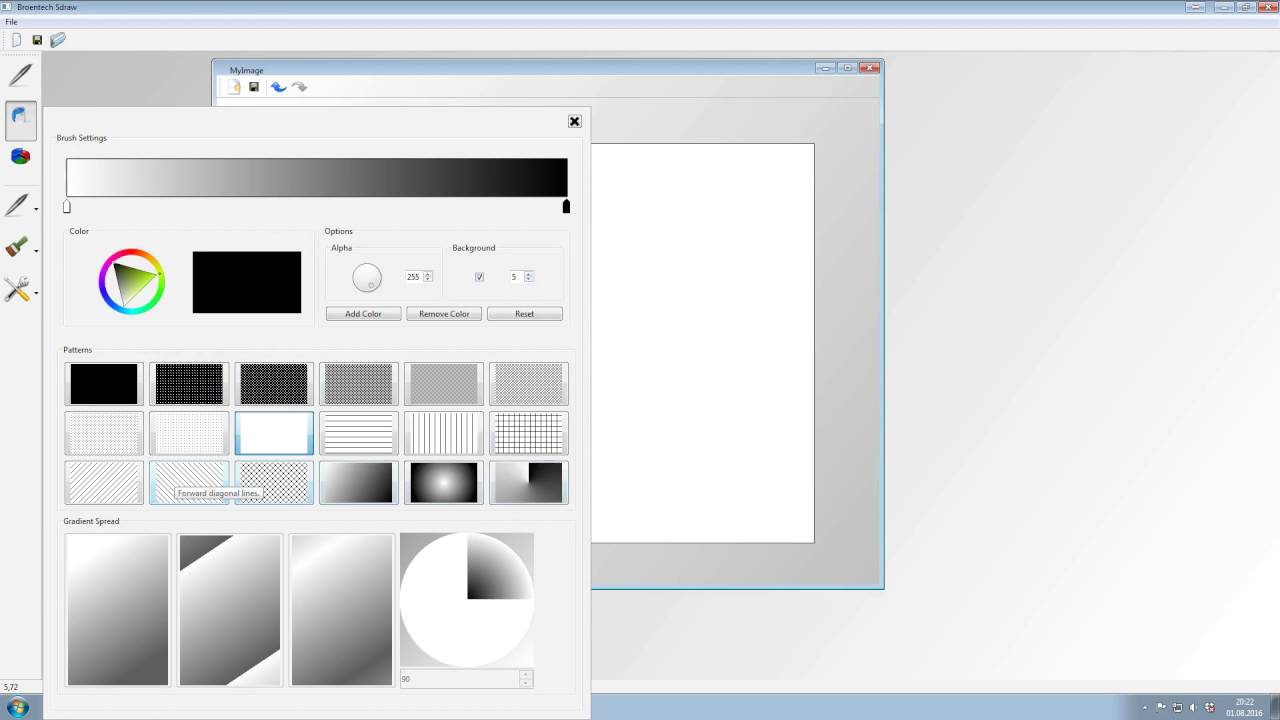Open the File menu
Viewport: 1280px width, 720px height.
point(11,21)
